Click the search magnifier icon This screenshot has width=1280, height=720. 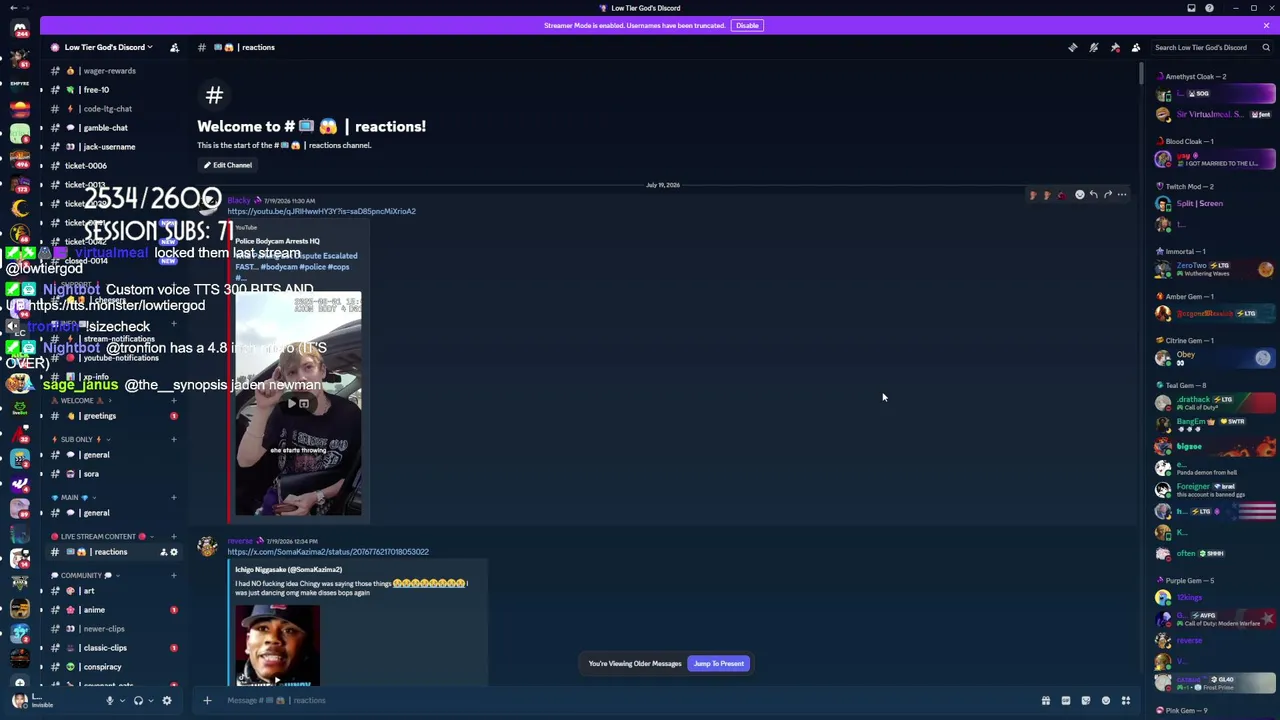(x=1266, y=47)
